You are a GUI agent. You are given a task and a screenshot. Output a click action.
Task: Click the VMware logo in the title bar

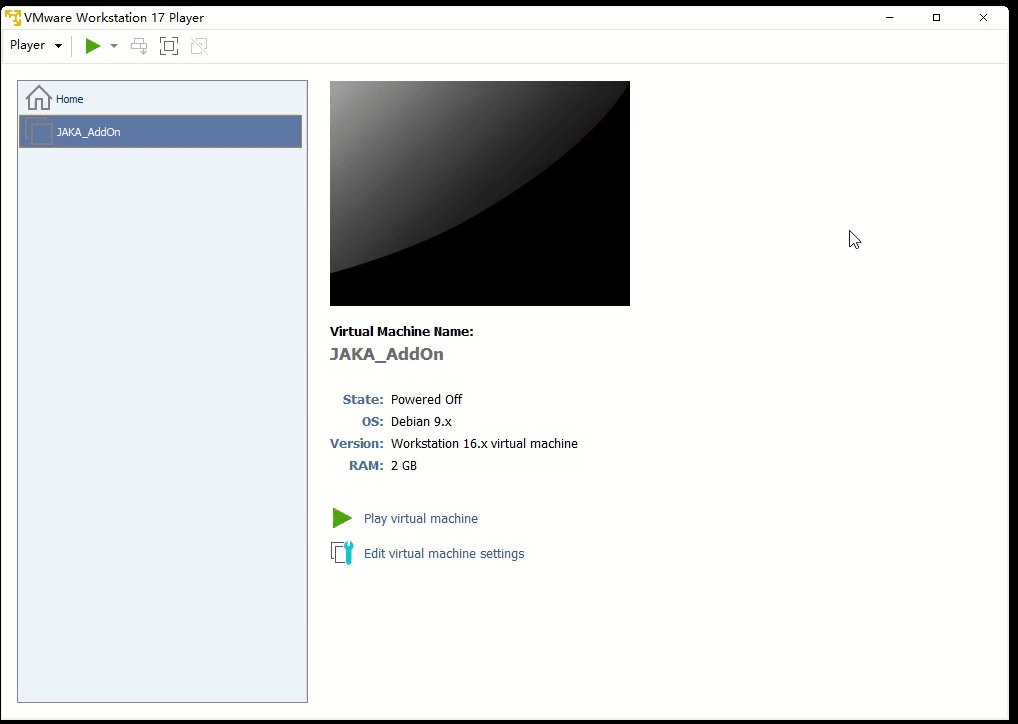13,18
